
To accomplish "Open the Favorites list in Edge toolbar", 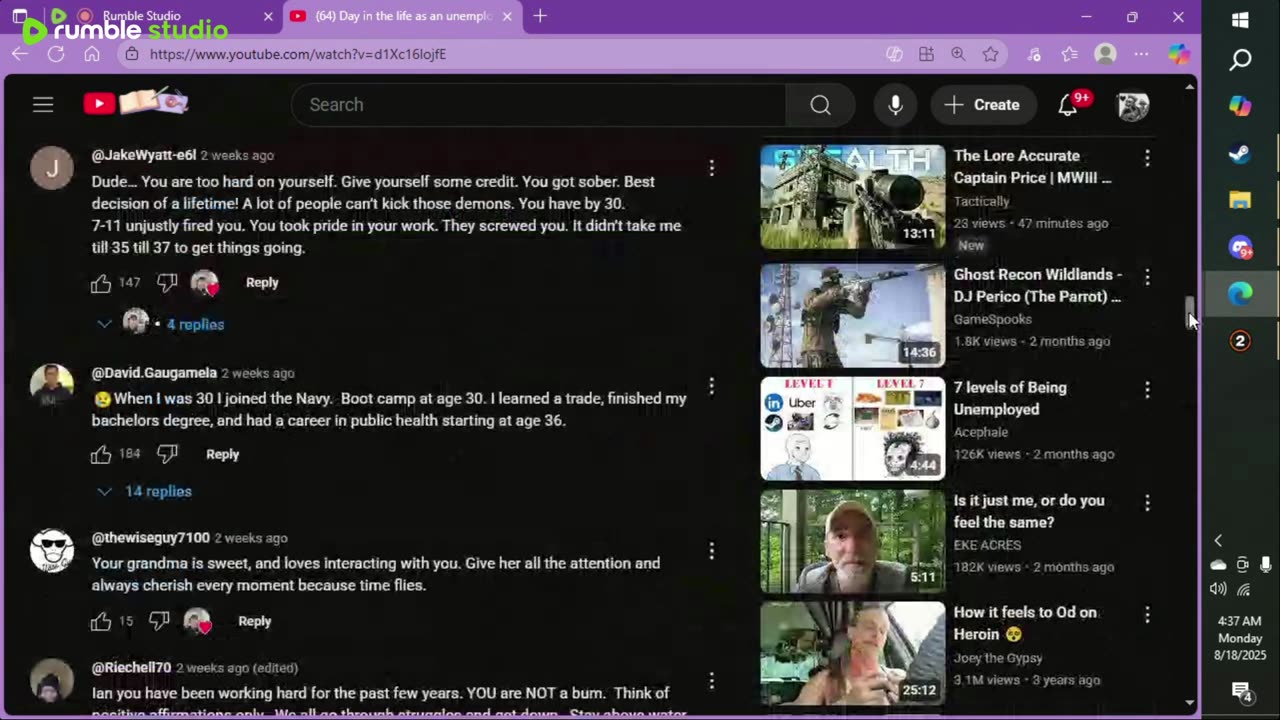I will point(1069,54).
